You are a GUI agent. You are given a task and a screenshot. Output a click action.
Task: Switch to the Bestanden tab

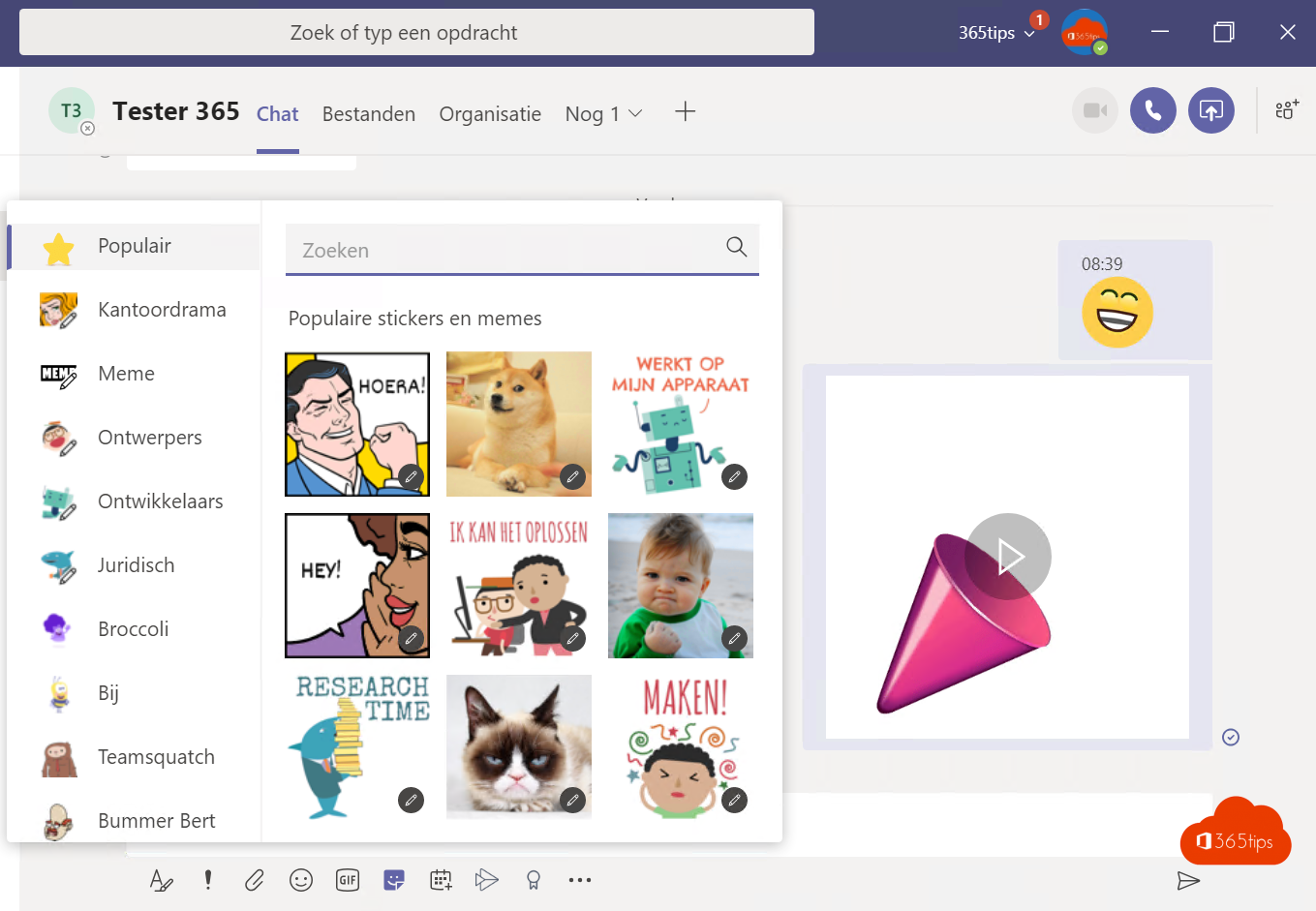[368, 113]
